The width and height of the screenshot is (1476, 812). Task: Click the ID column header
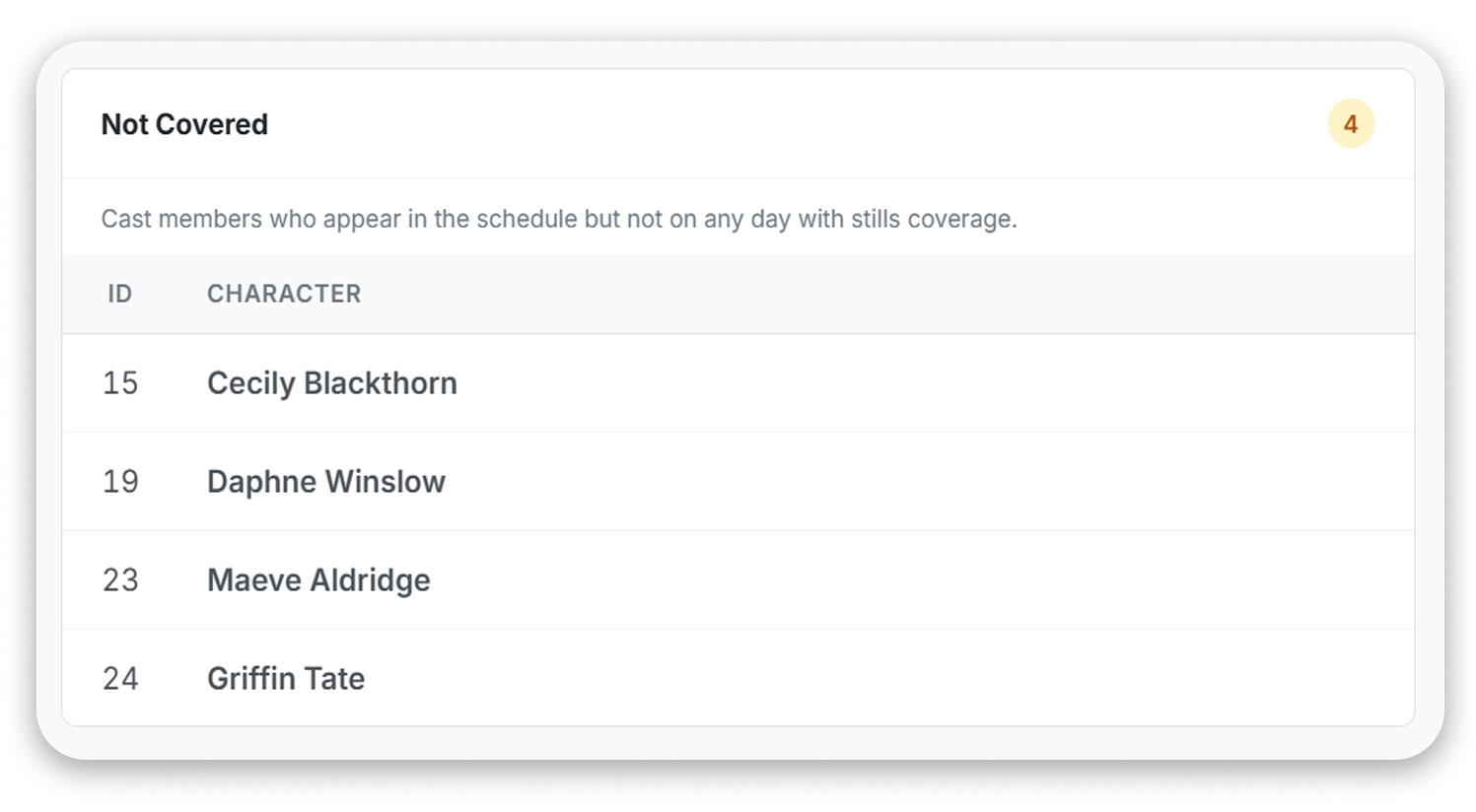[x=119, y=294]
